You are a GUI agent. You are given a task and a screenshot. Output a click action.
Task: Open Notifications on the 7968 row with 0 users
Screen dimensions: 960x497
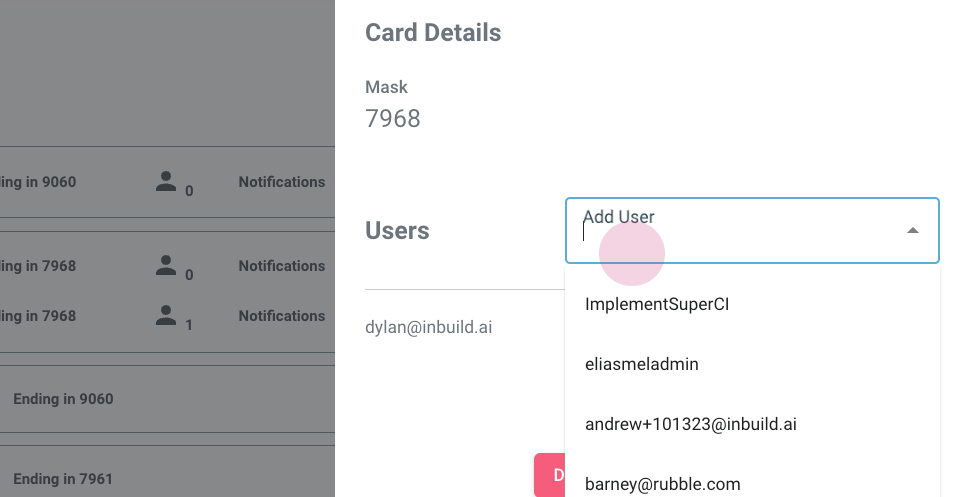tap(281, 266)
